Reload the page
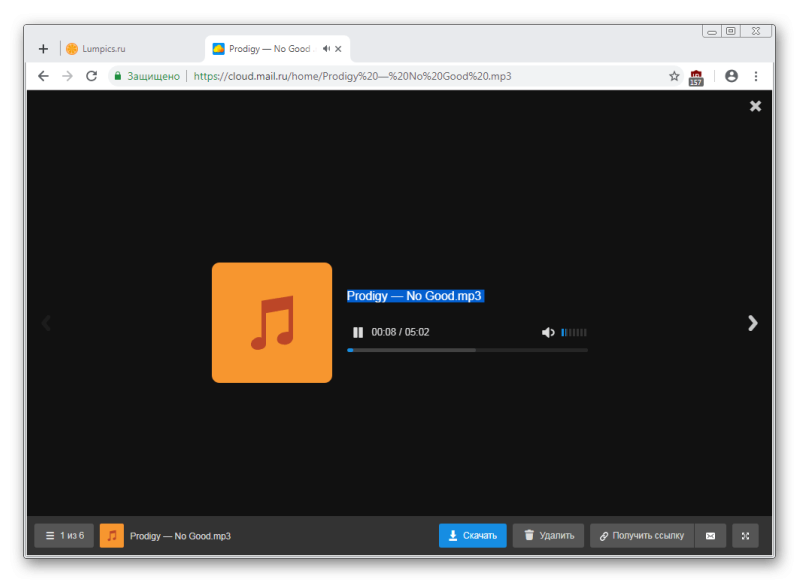Screen dimensions: 800x583 (x=91, y=76)
